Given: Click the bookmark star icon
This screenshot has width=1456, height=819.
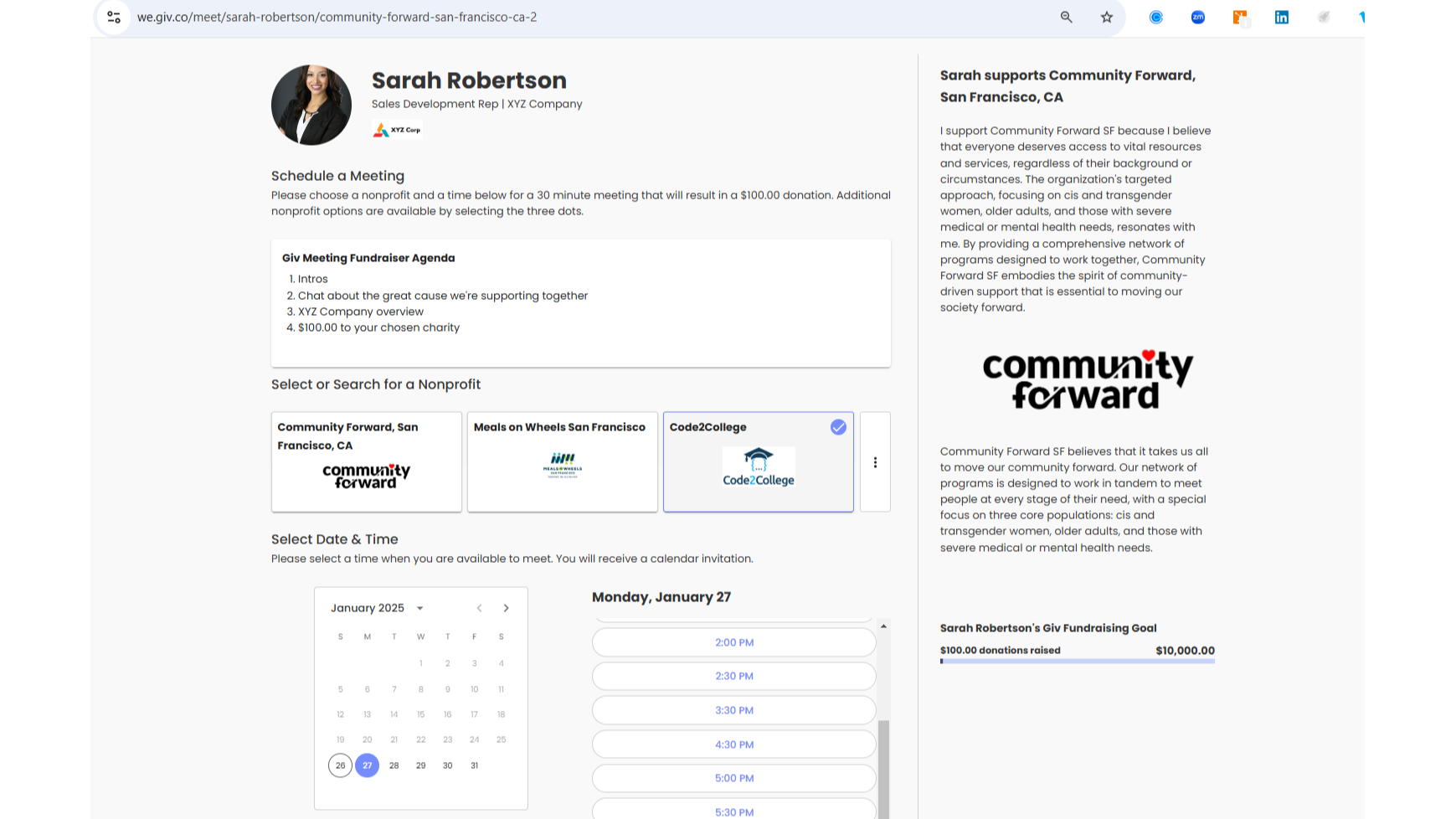Looking at the screenshot, I should (x=1107, y=17).
